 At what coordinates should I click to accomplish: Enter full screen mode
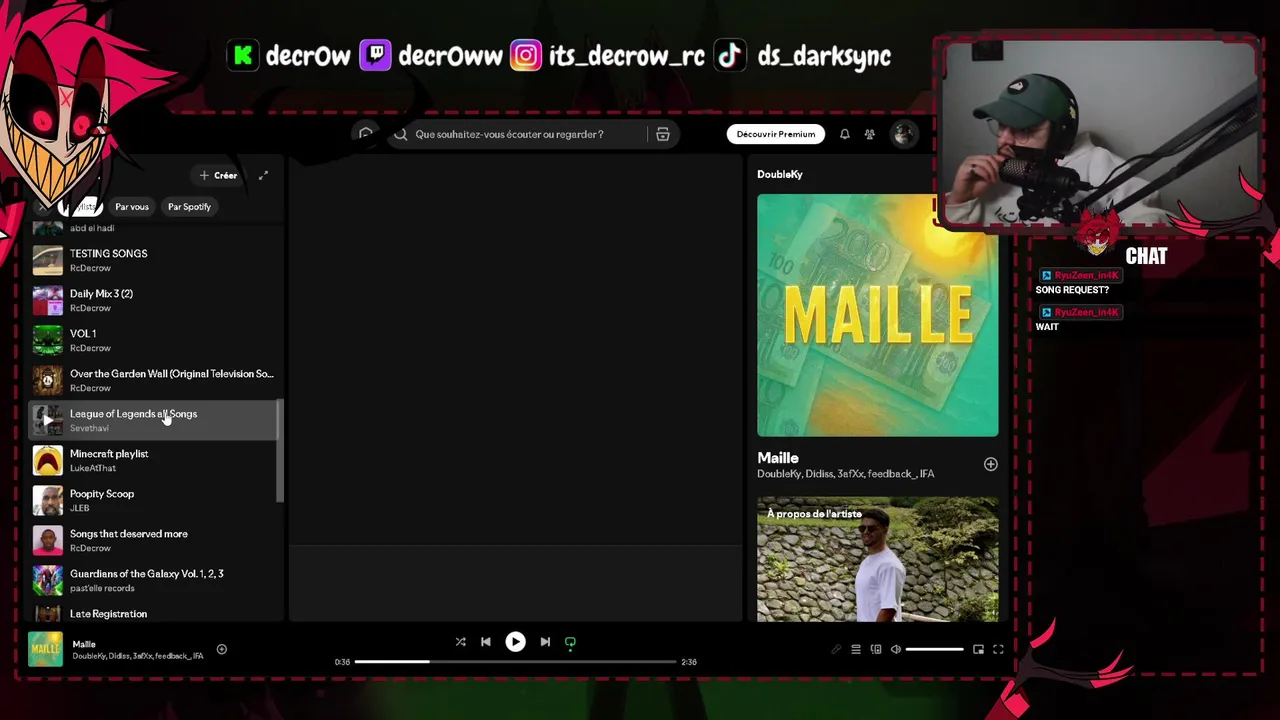click(998, 649)
